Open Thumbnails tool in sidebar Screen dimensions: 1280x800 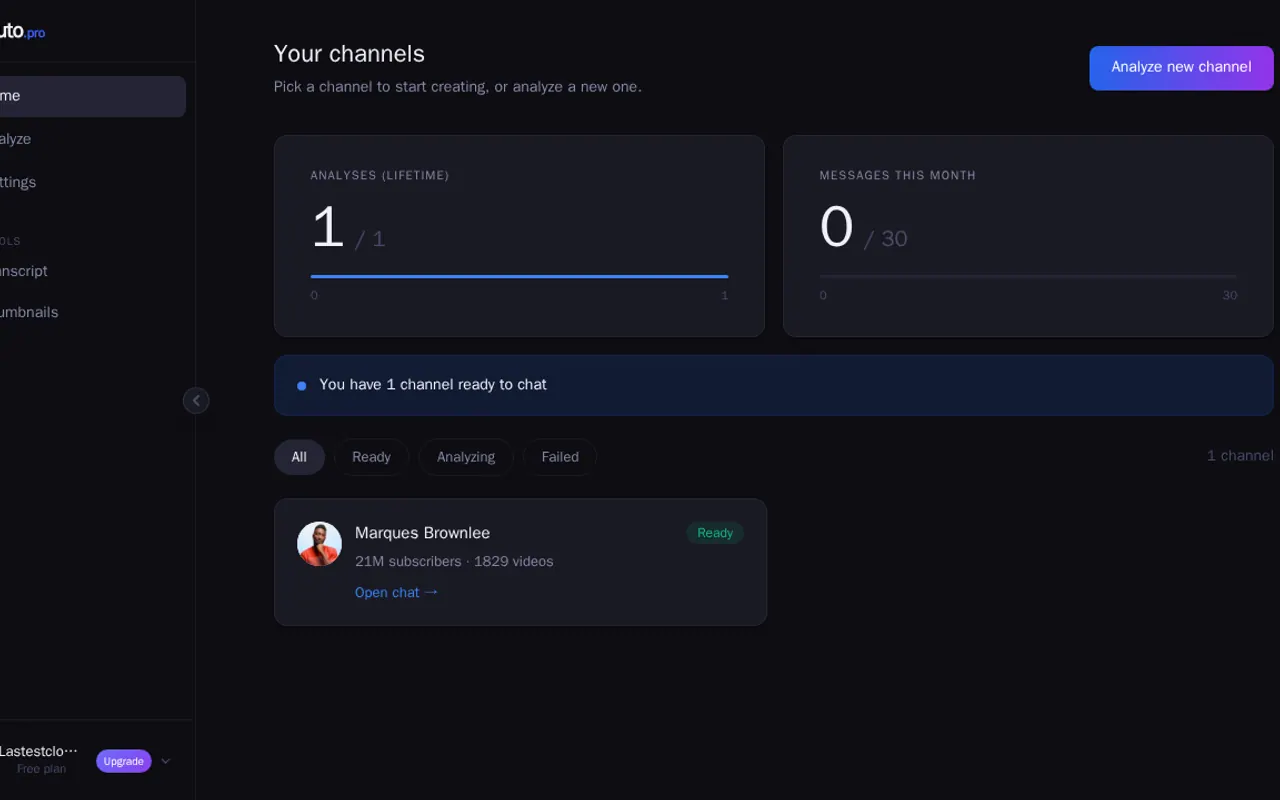click(91, 312)
